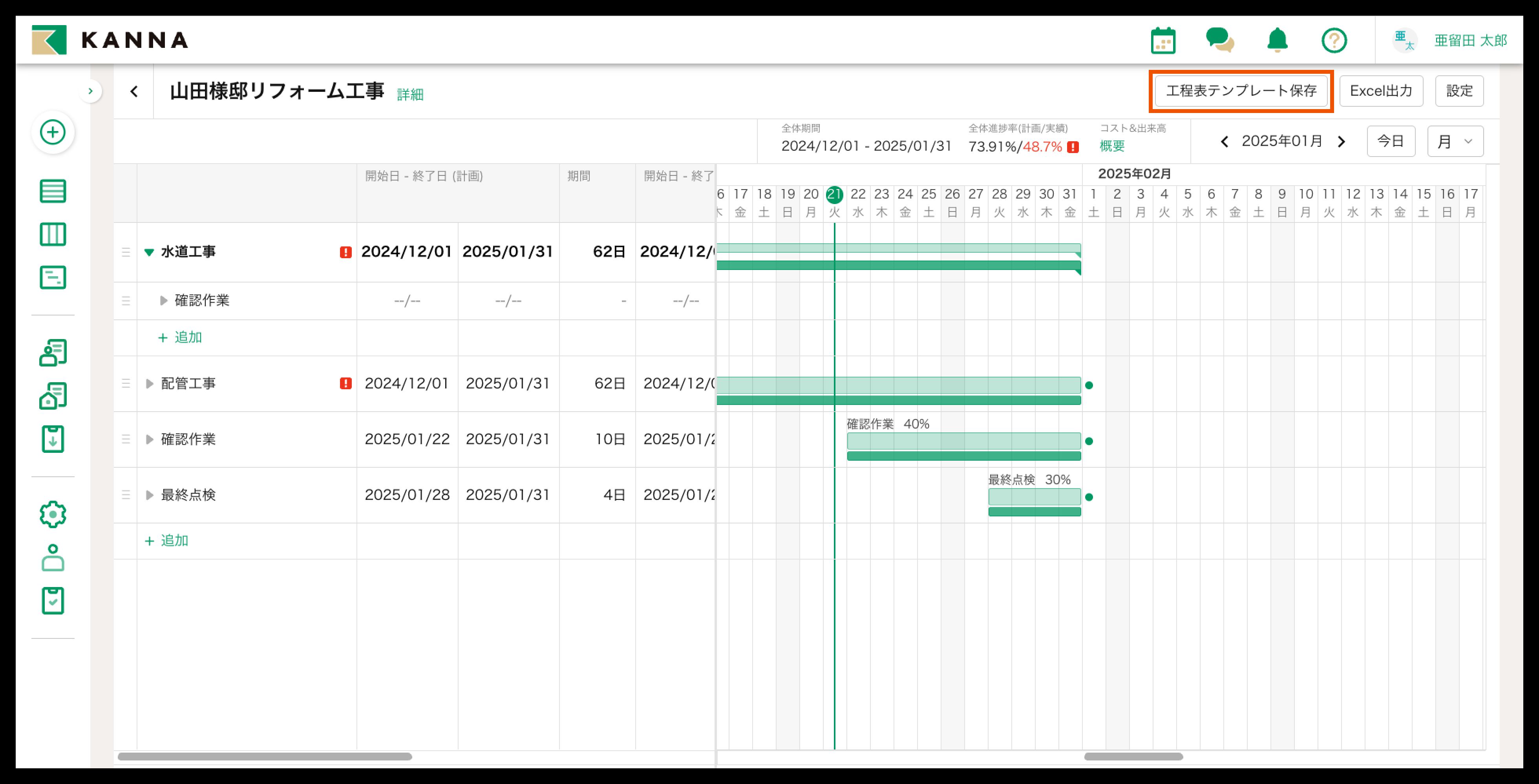Click the gantt chart horizontal scrollbar
The height and width of the screenshot is (784, 1539).
tap(1133, 757)
